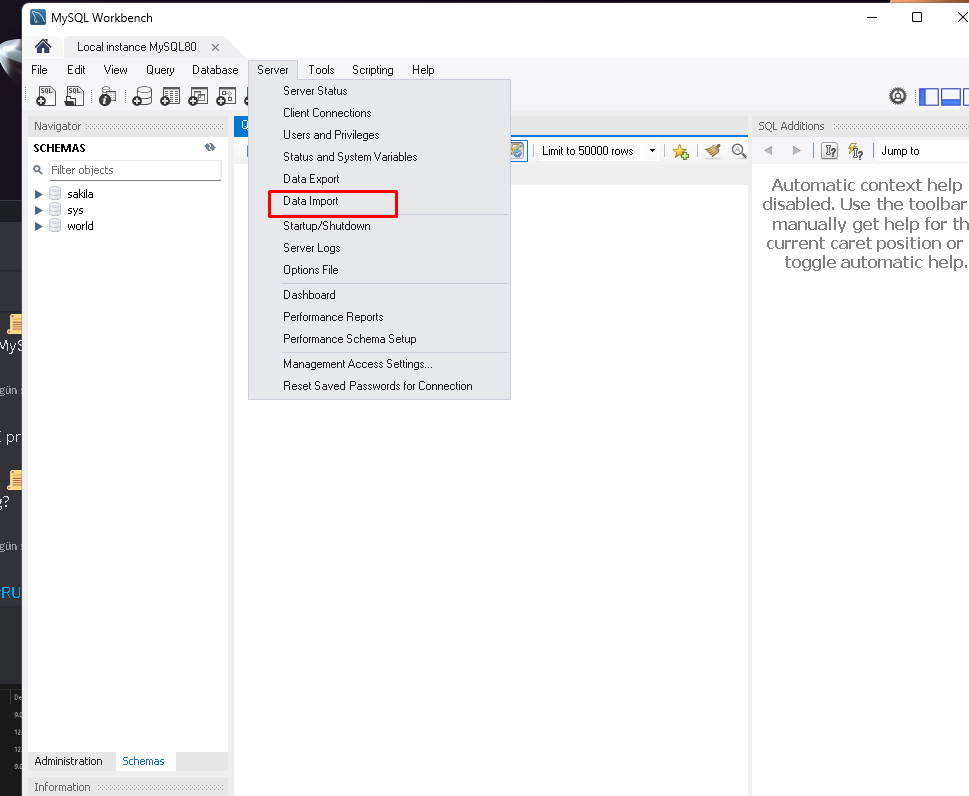Click the Jump to field
This screenshot has height=796, width=969.
[923, 151]
